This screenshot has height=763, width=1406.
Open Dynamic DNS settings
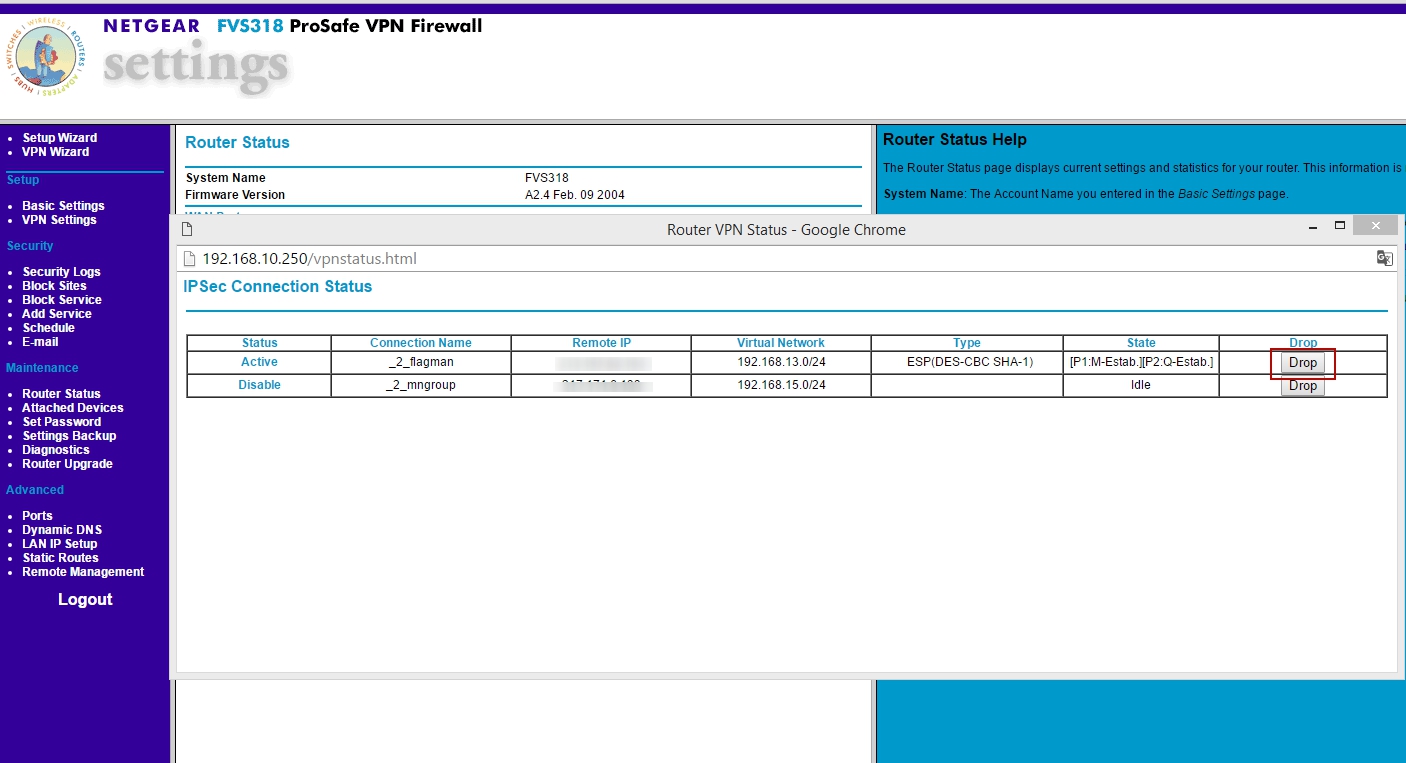coord(62,530)
